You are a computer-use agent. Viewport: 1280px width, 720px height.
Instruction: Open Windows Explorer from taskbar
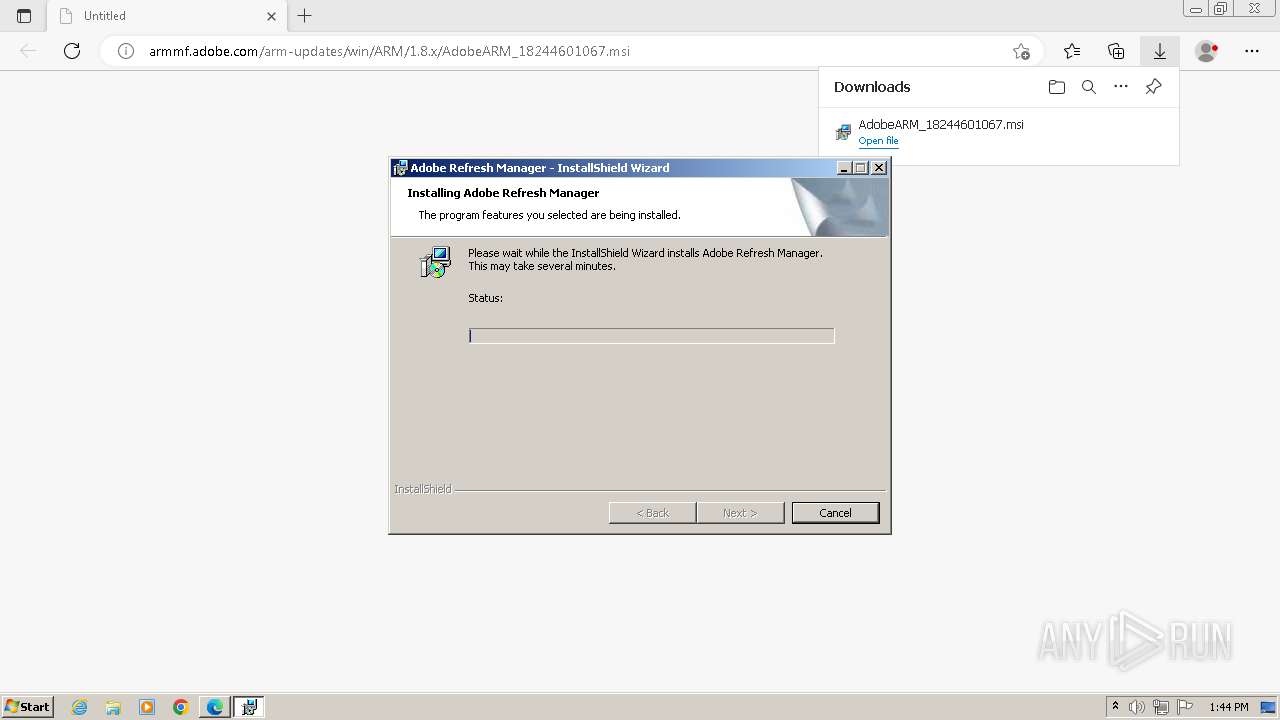[x=113, y=707]
